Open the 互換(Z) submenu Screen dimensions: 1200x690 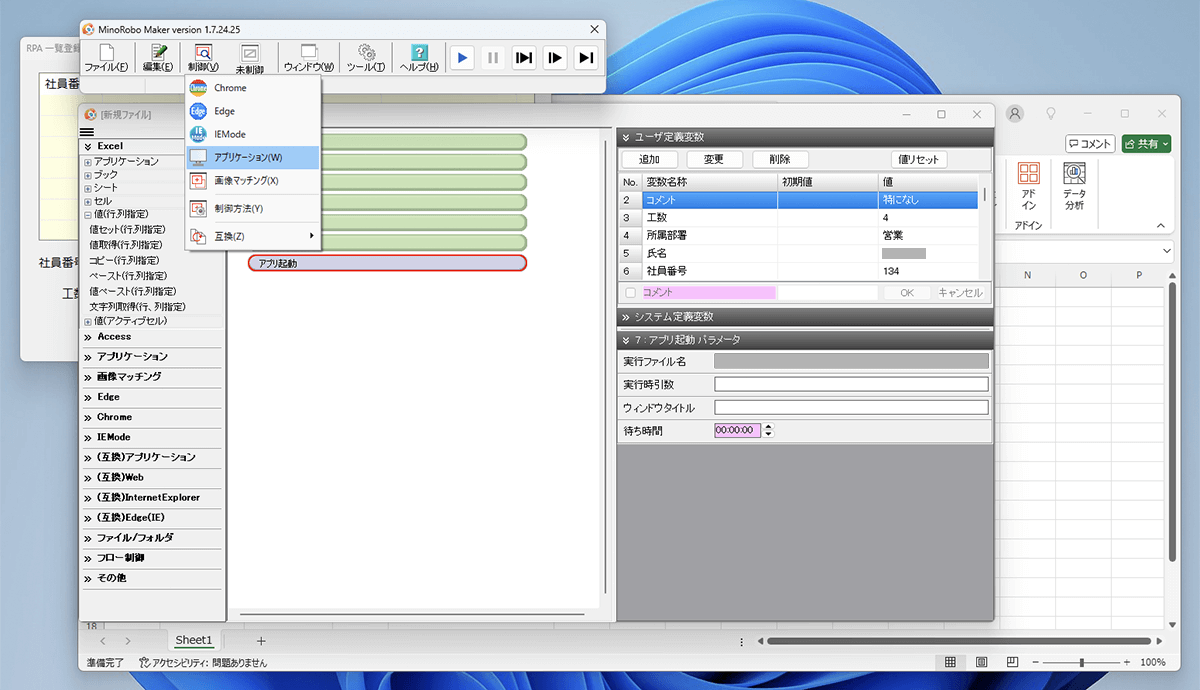[253, 236]
